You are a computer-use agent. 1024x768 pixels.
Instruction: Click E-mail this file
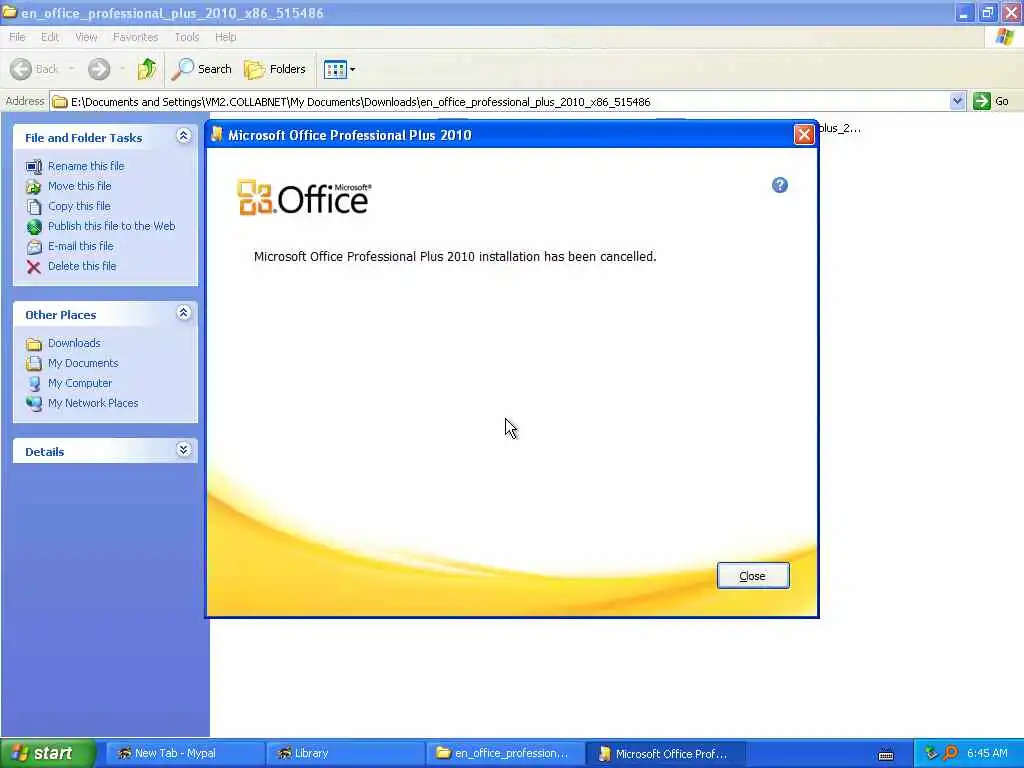80,246
